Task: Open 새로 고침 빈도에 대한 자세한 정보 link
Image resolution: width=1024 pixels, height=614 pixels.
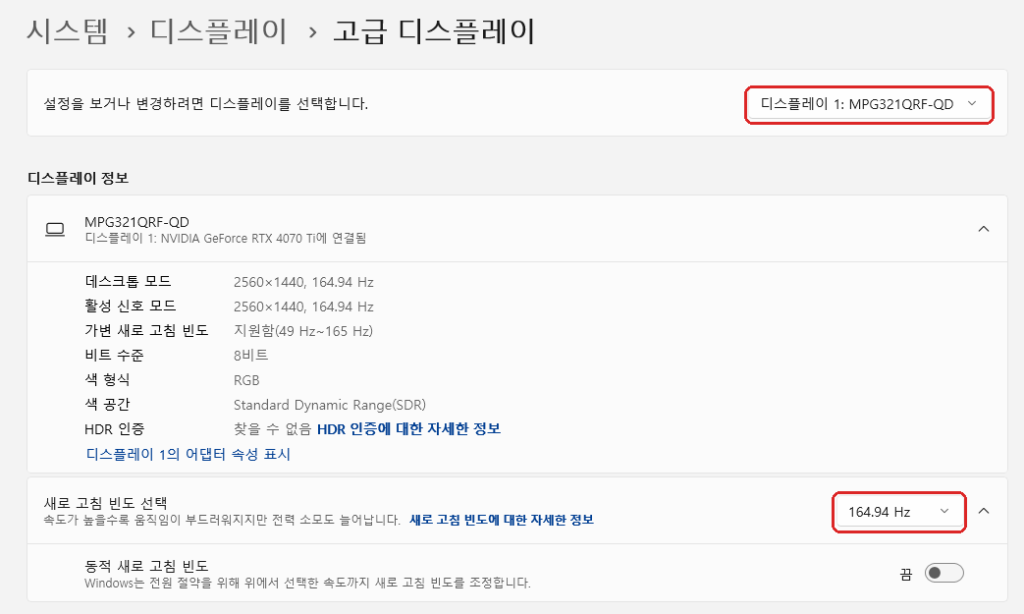Action: click(502, 520)
